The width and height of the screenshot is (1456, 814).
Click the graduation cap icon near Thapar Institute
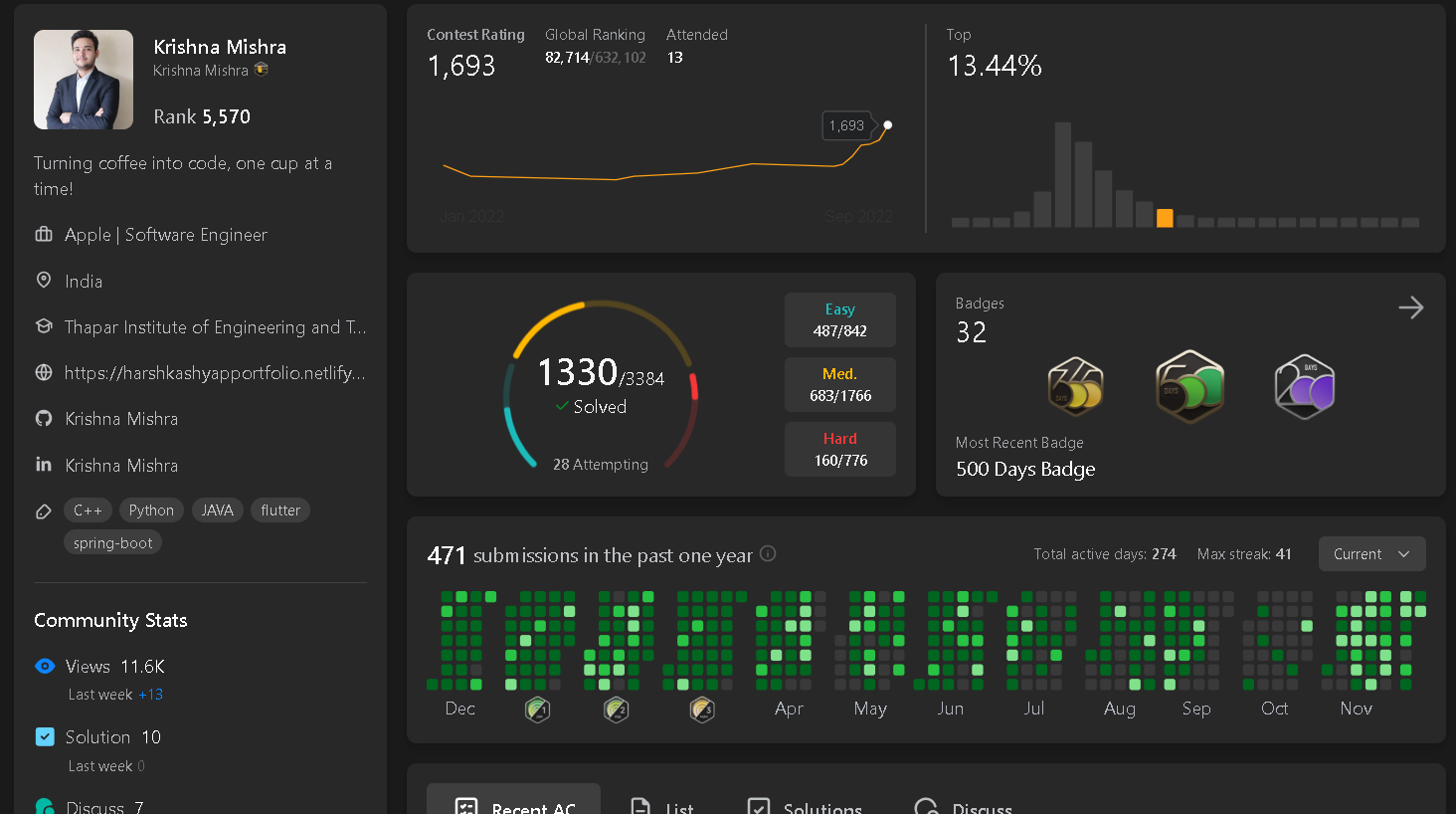point(44,326)
